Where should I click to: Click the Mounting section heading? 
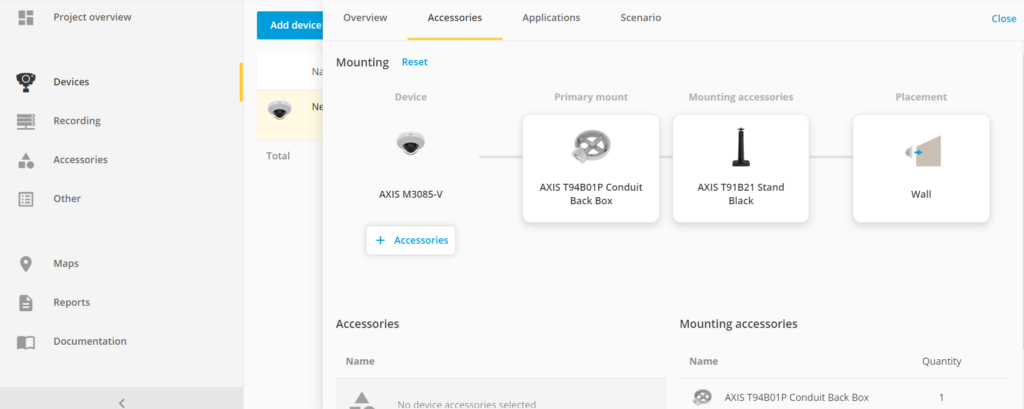(x=362, y=63)
